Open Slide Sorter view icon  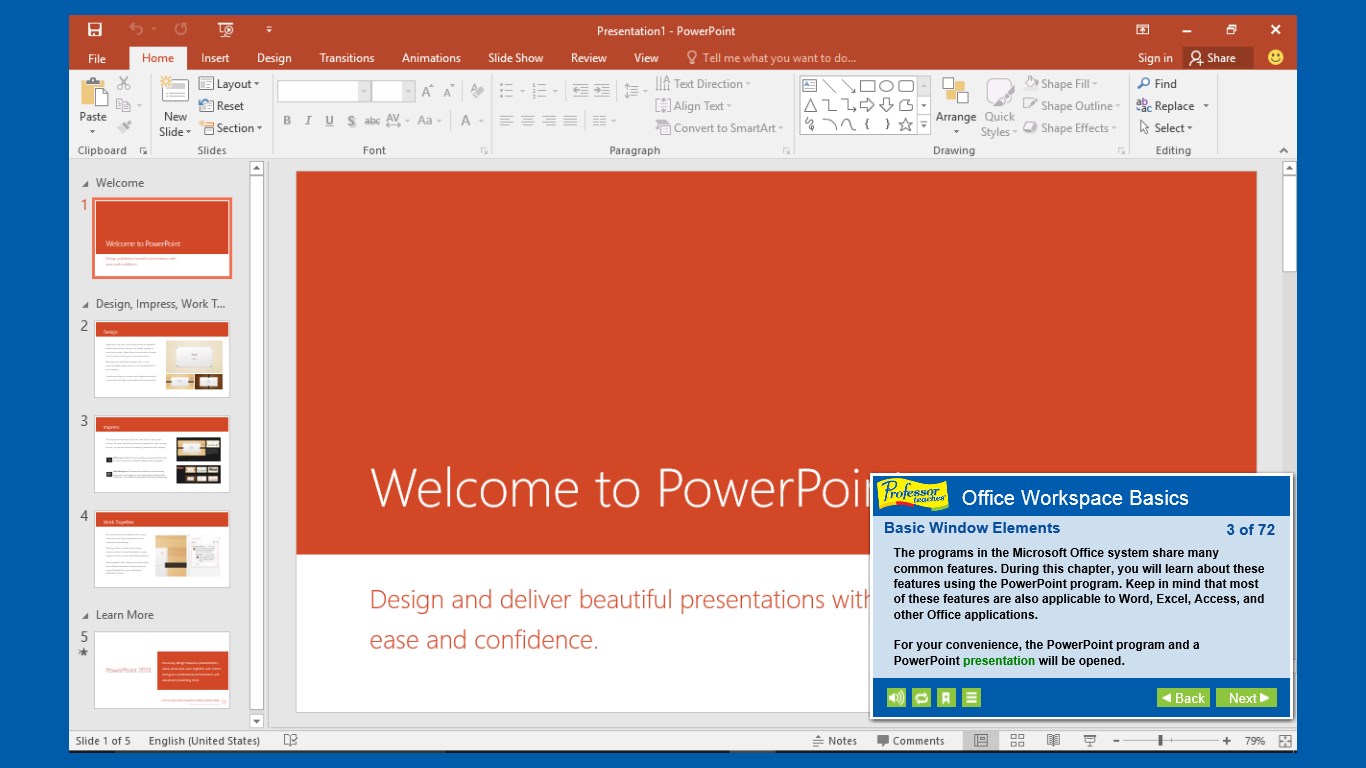[1017, 741]
